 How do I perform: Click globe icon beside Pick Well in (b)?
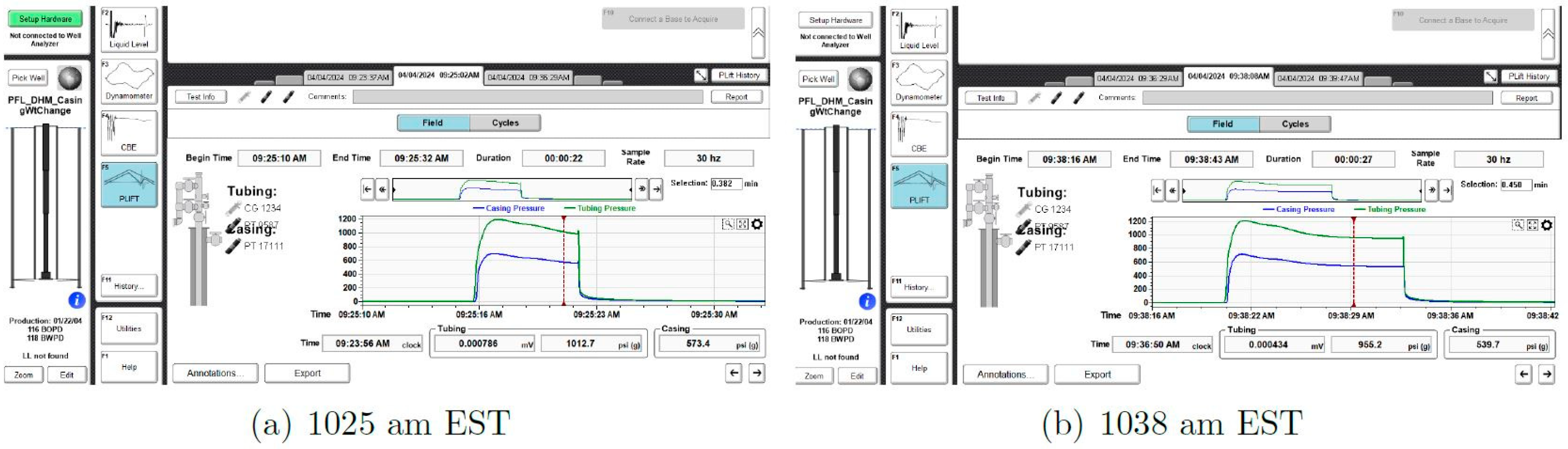click(859, 79)
